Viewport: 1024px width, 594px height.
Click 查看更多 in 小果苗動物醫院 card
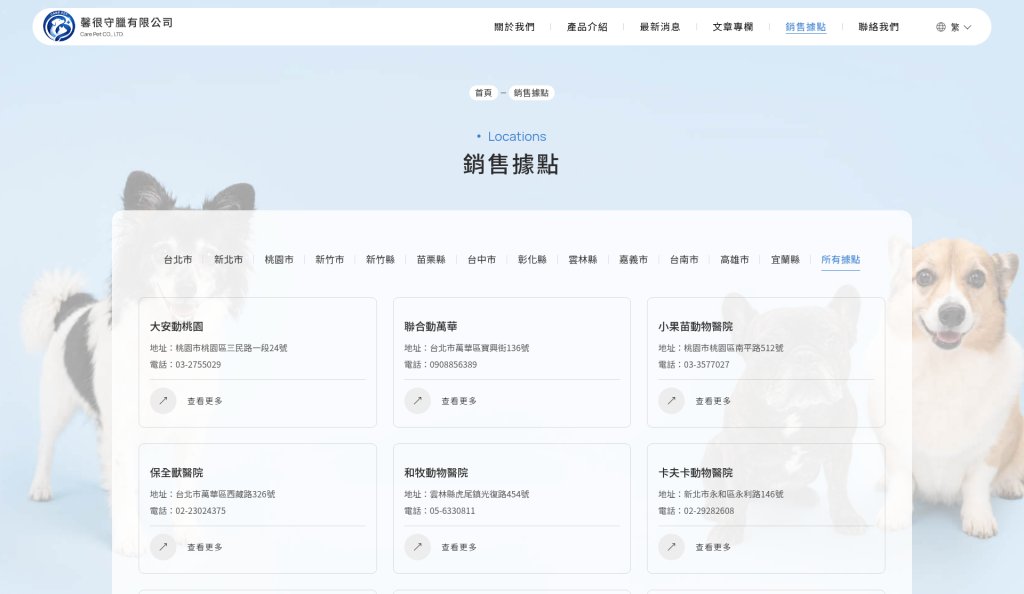[x=713, y=401]
